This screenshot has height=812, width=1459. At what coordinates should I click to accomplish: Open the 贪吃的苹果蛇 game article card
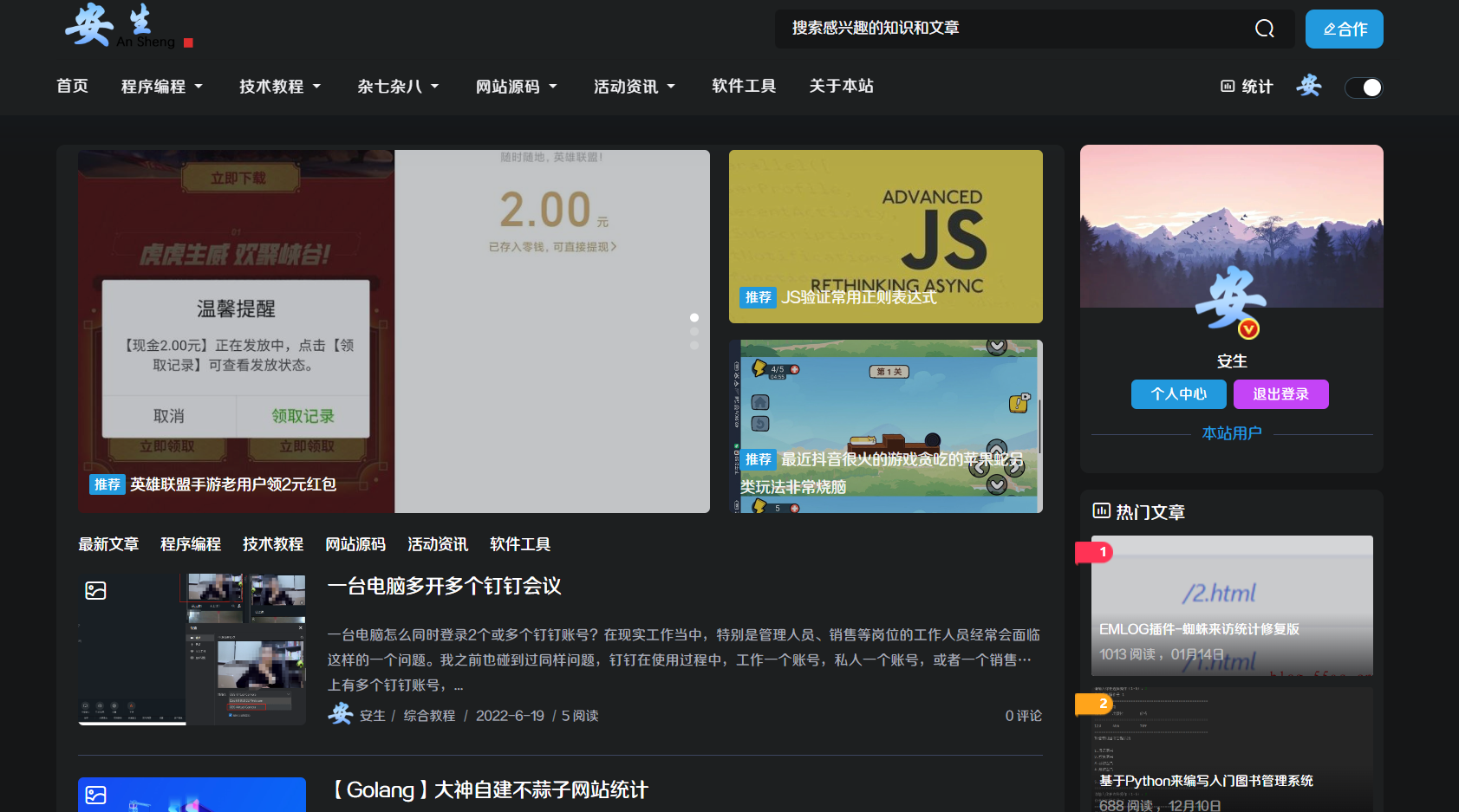(x=886, y=426)
